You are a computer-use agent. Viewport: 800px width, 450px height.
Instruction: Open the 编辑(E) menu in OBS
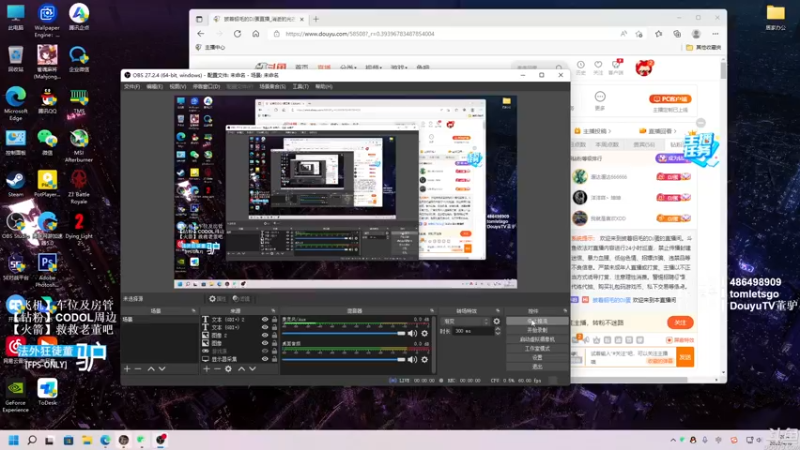pyautogui.click(x=154, y=87)
